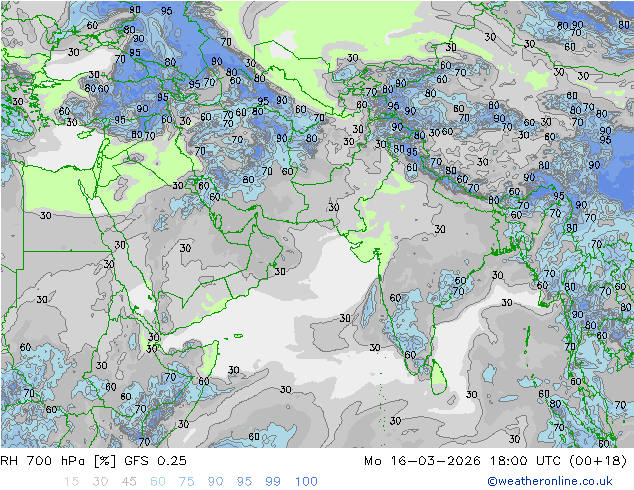Click the 'Mo 16-03-2026 18:00 UTC' date label
Image resolution: width=634 pixels, height=490 pixels.
[464, 460]
